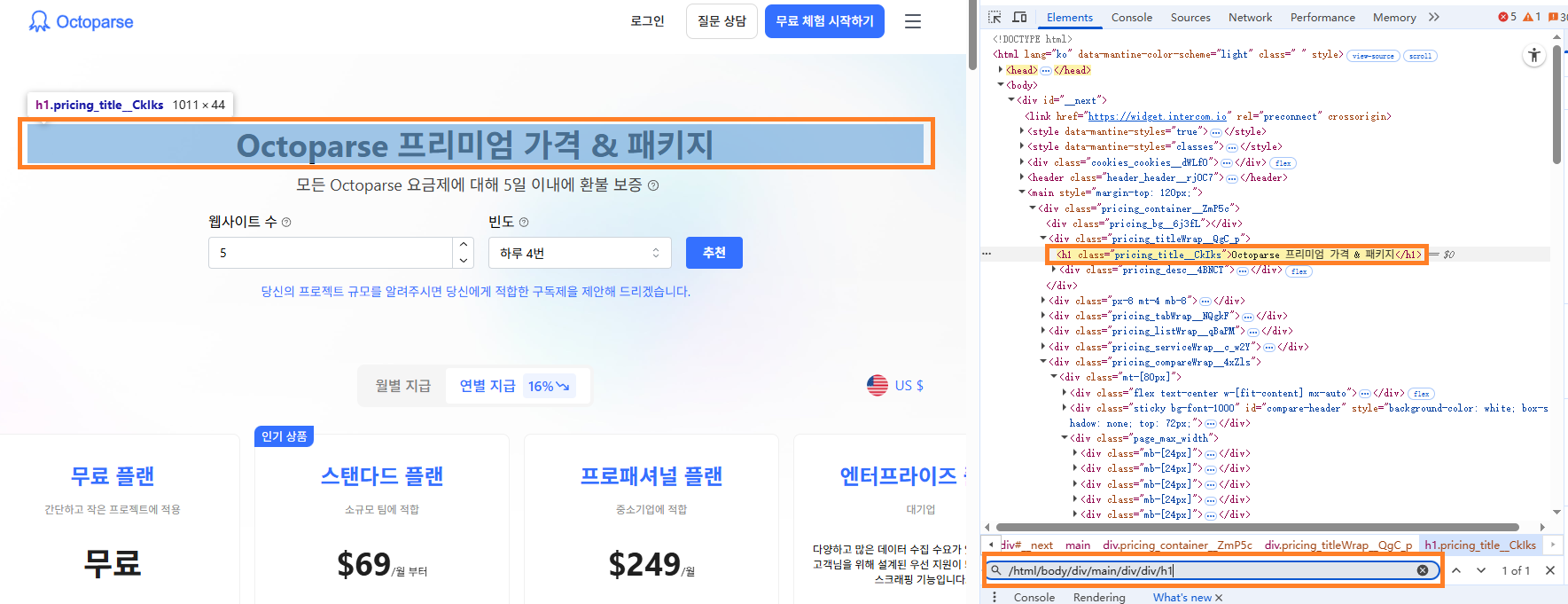The image size is (1568, 604).
Task: Switch to 월별 지급 monthly billing
Action: click(x=402, y=386)
